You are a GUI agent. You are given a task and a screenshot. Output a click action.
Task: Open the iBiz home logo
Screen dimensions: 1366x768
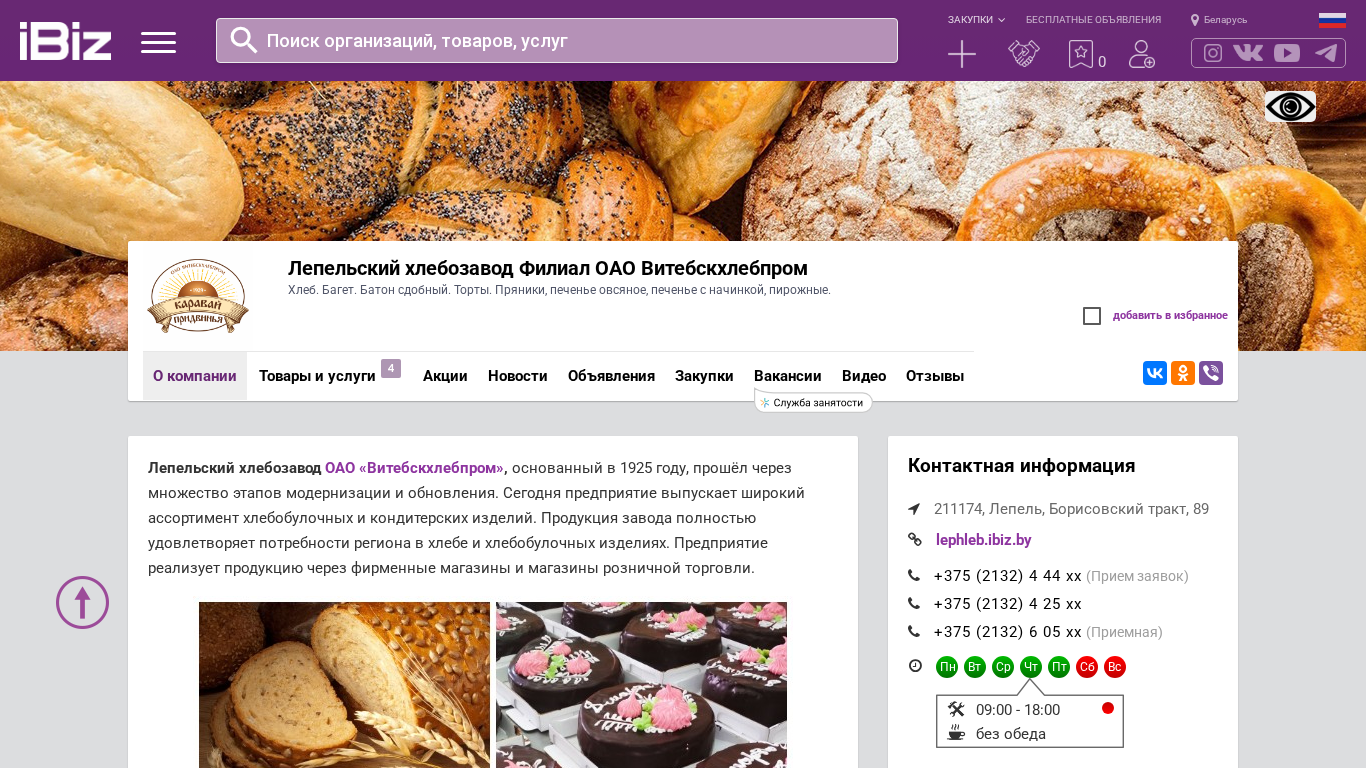tap(65, 41)
